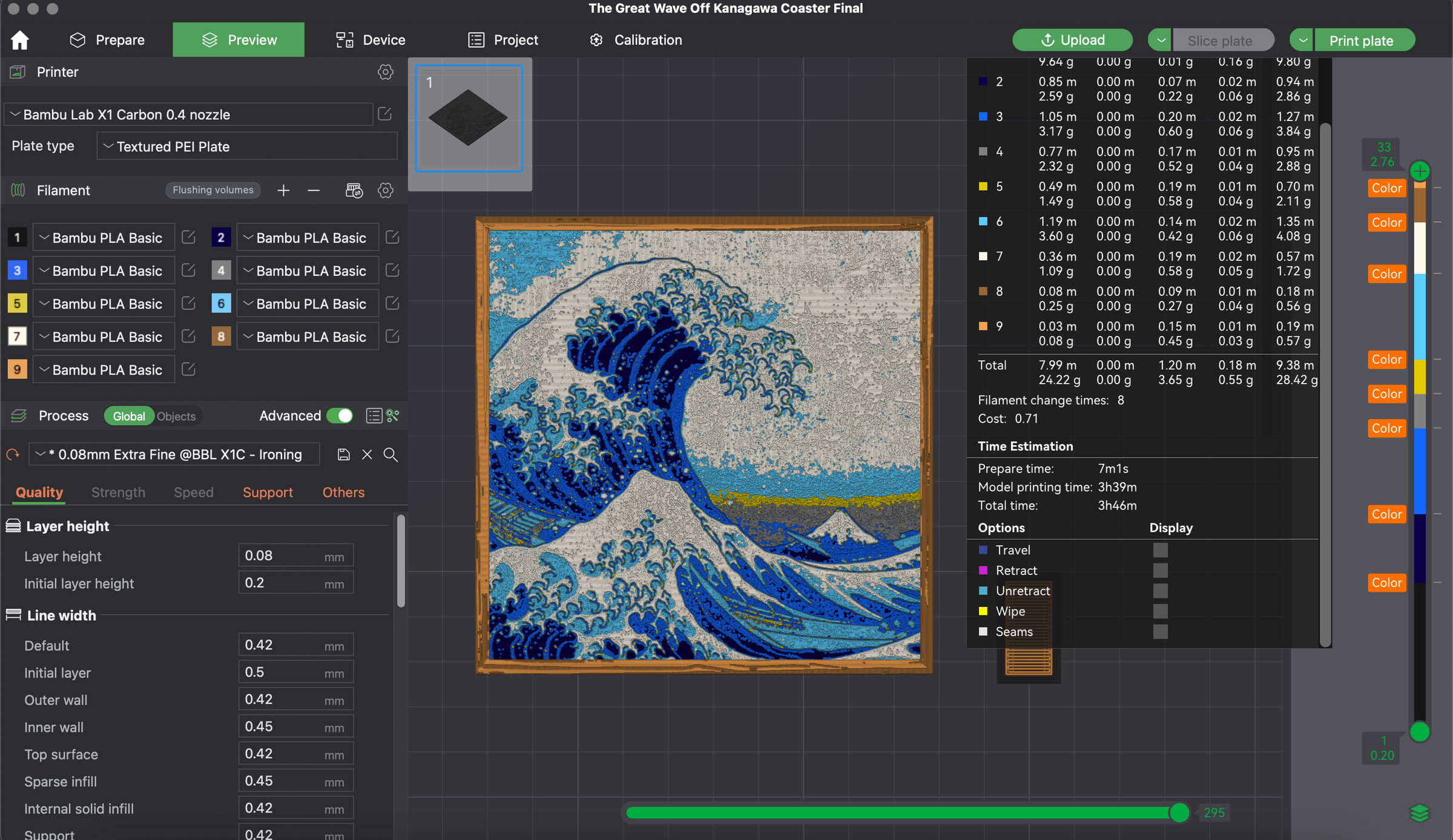Open filament settings gear icon
Viewport: 1453px width, 840px height.
click(x=385, y=191)
